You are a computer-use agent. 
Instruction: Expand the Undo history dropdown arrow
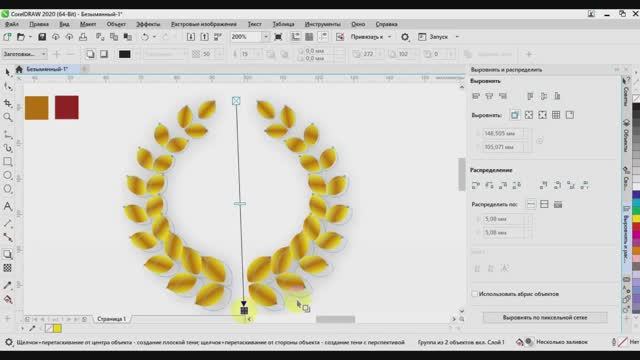[x=154, y=37]
